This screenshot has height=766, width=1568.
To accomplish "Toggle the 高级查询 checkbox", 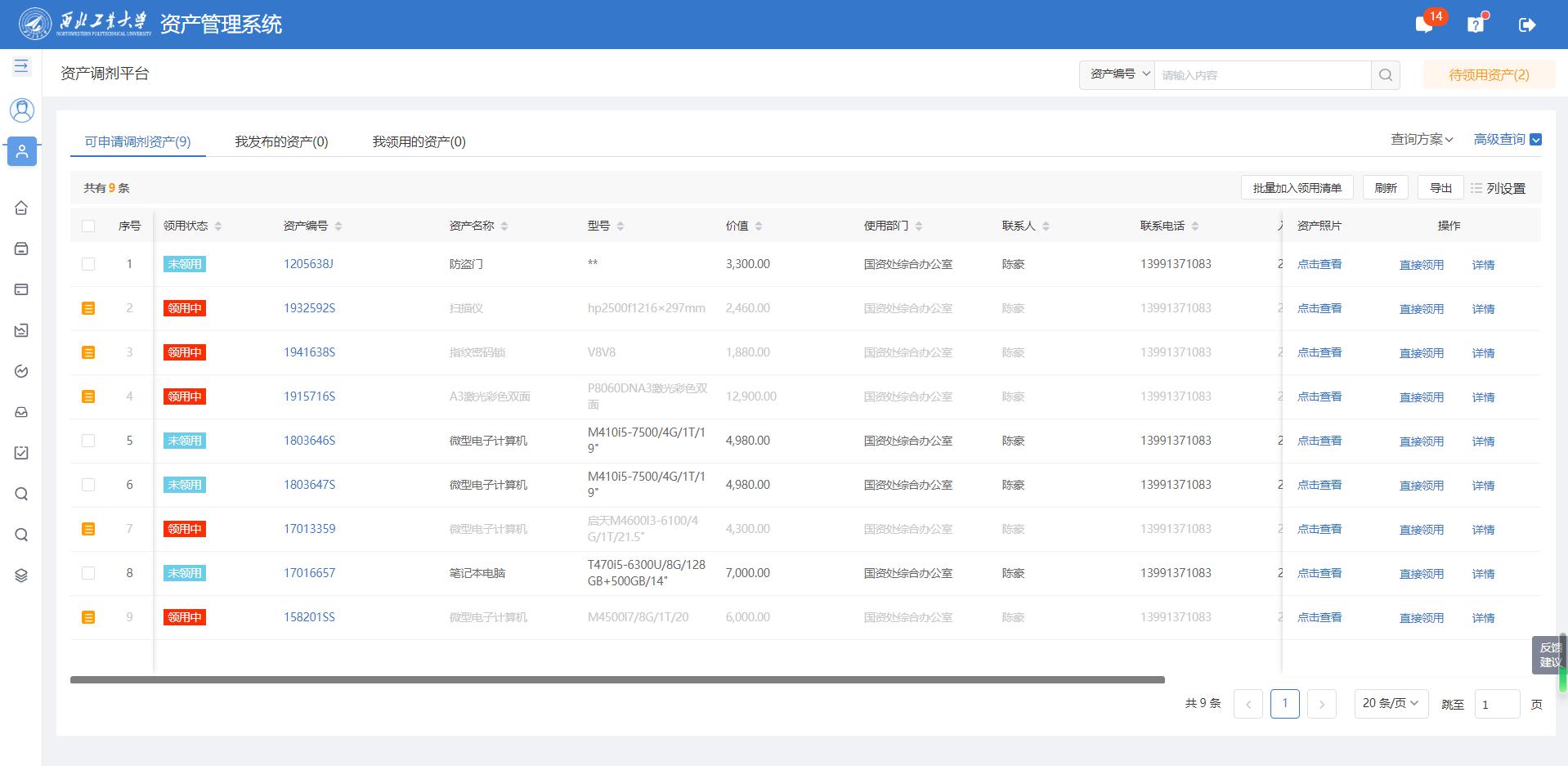I will [1535, 140].
